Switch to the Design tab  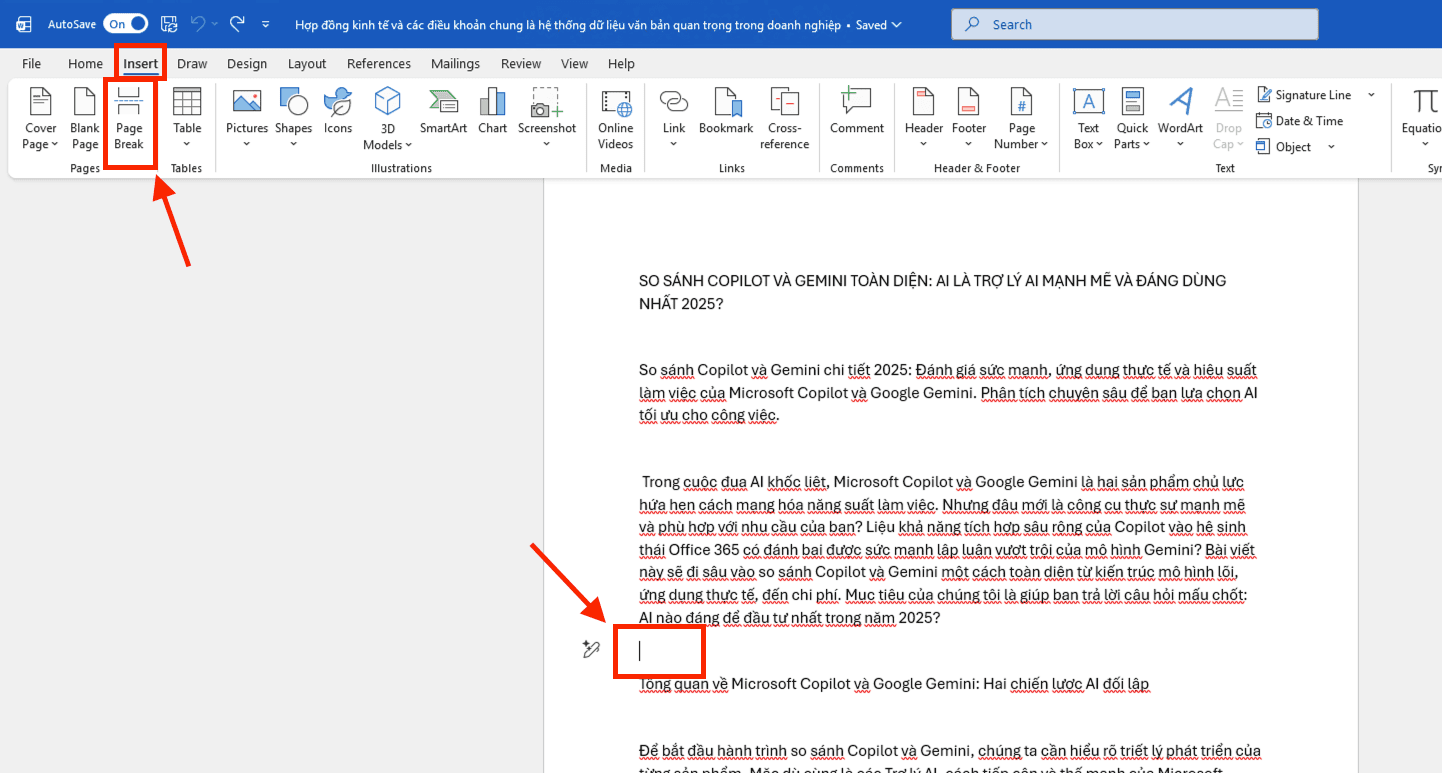click(247, 62)
